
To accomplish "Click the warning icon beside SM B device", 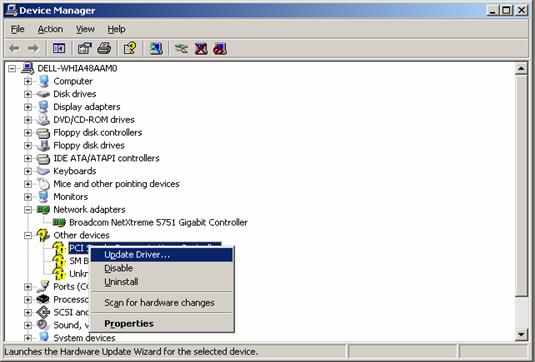I will coord(59,261).
